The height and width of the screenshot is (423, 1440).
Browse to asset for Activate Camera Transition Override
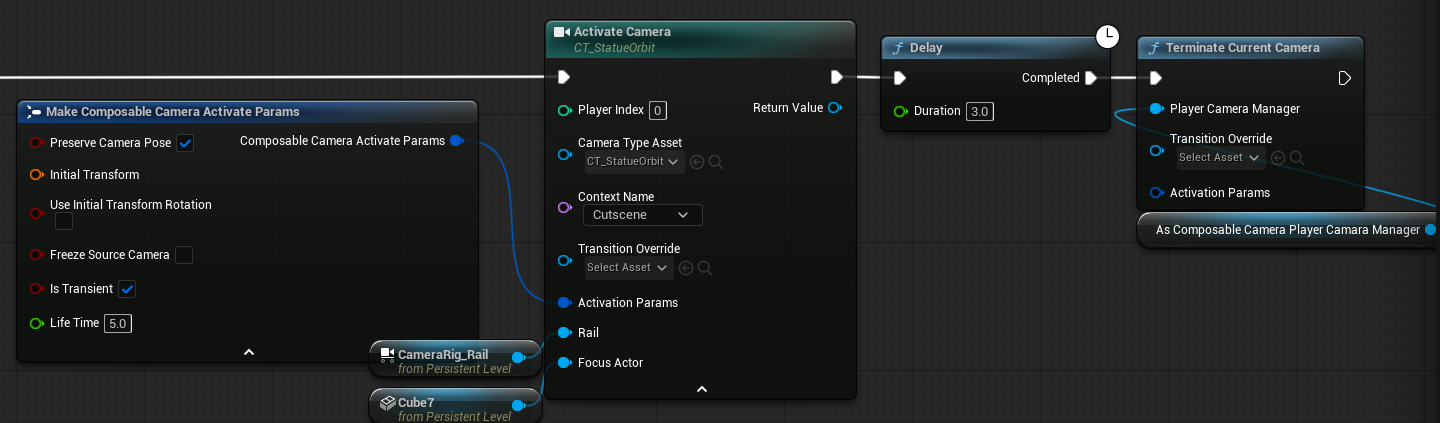pos(704,268)
